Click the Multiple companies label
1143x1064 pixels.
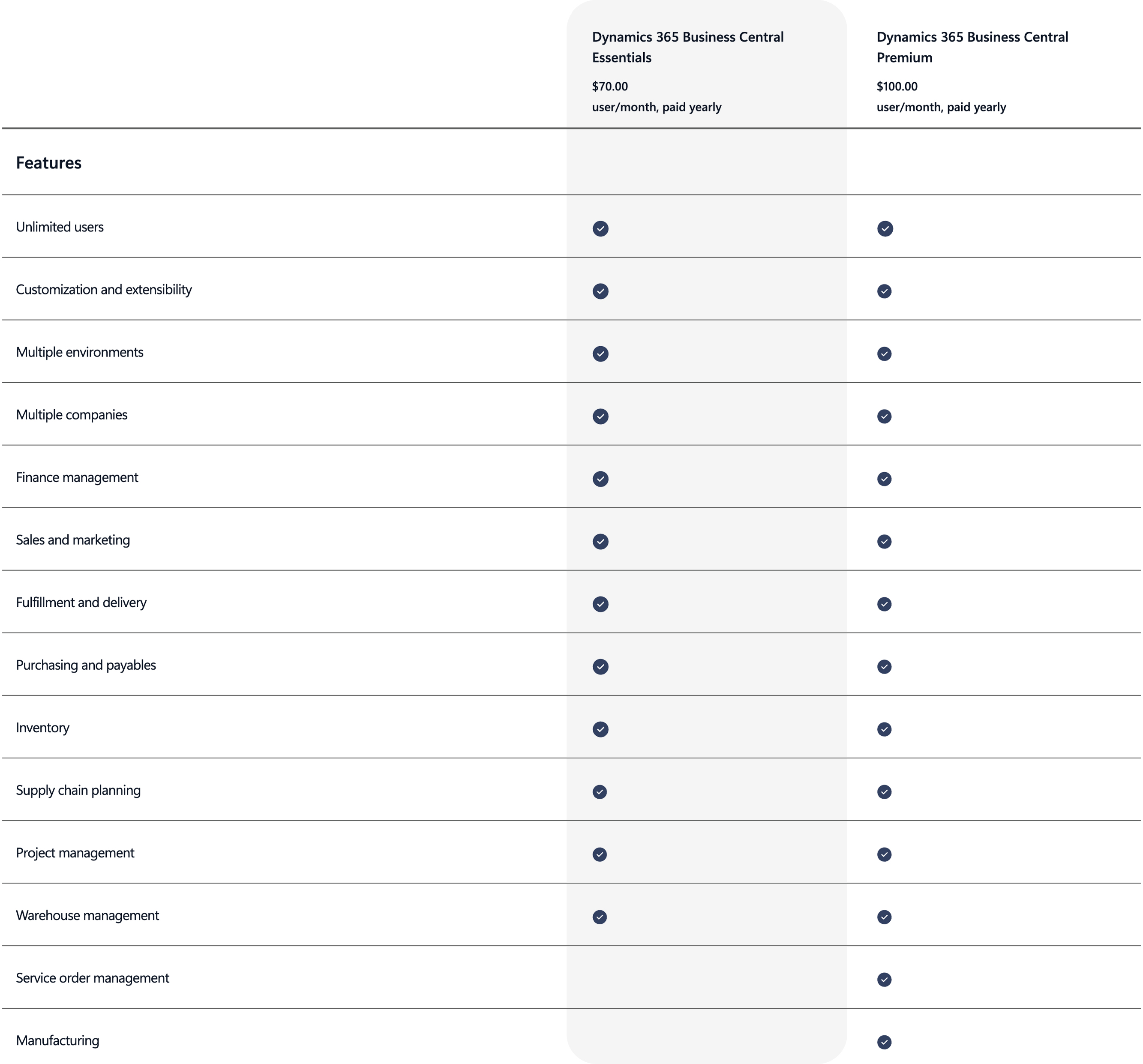(72, 416)
